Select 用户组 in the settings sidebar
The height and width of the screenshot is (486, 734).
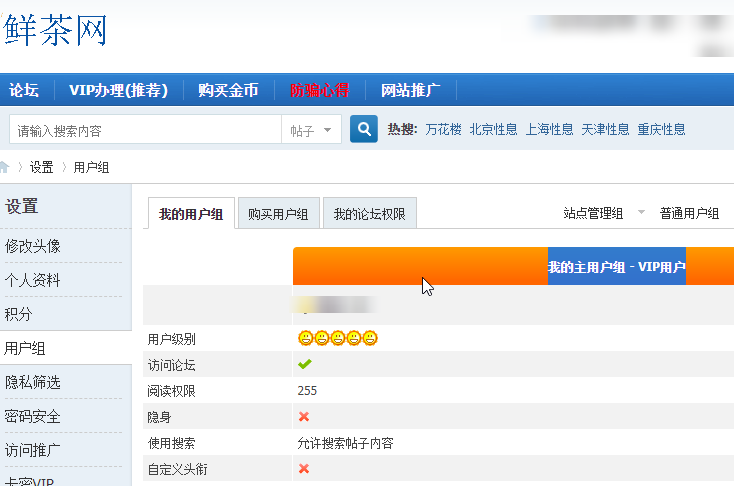click(x=24, y=348)
